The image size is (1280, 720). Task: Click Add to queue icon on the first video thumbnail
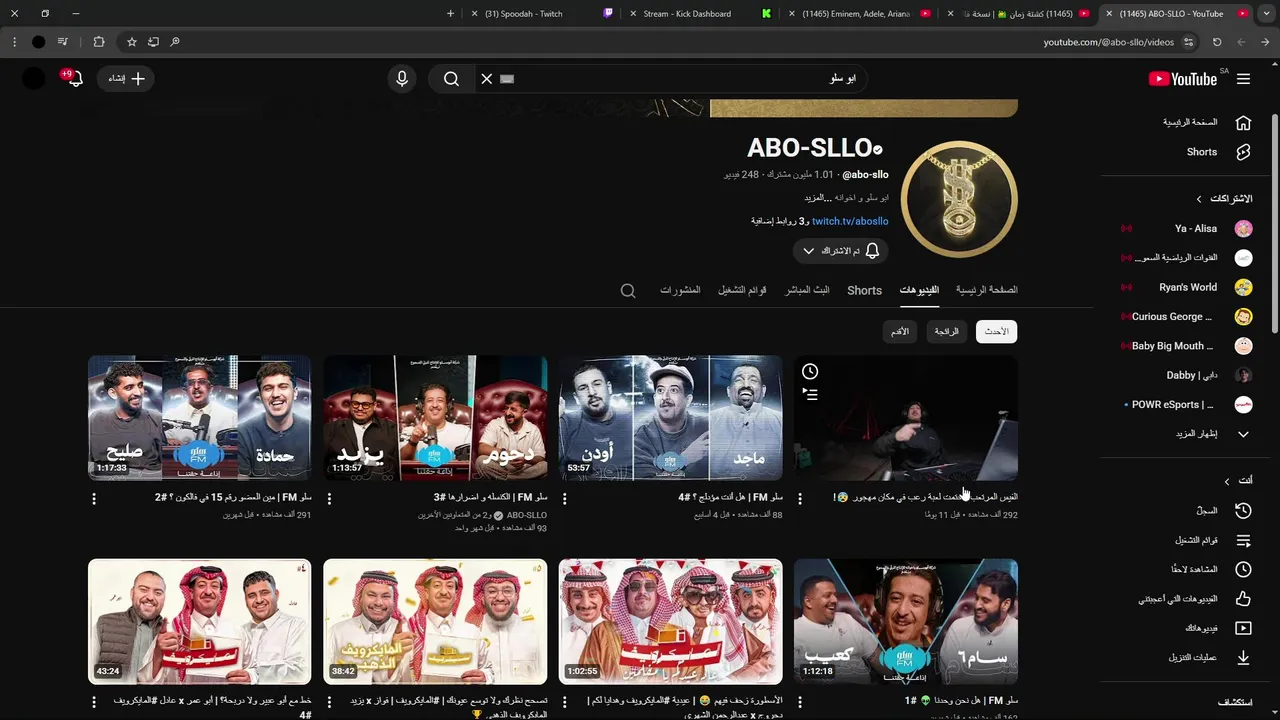(x=810, y=395)
